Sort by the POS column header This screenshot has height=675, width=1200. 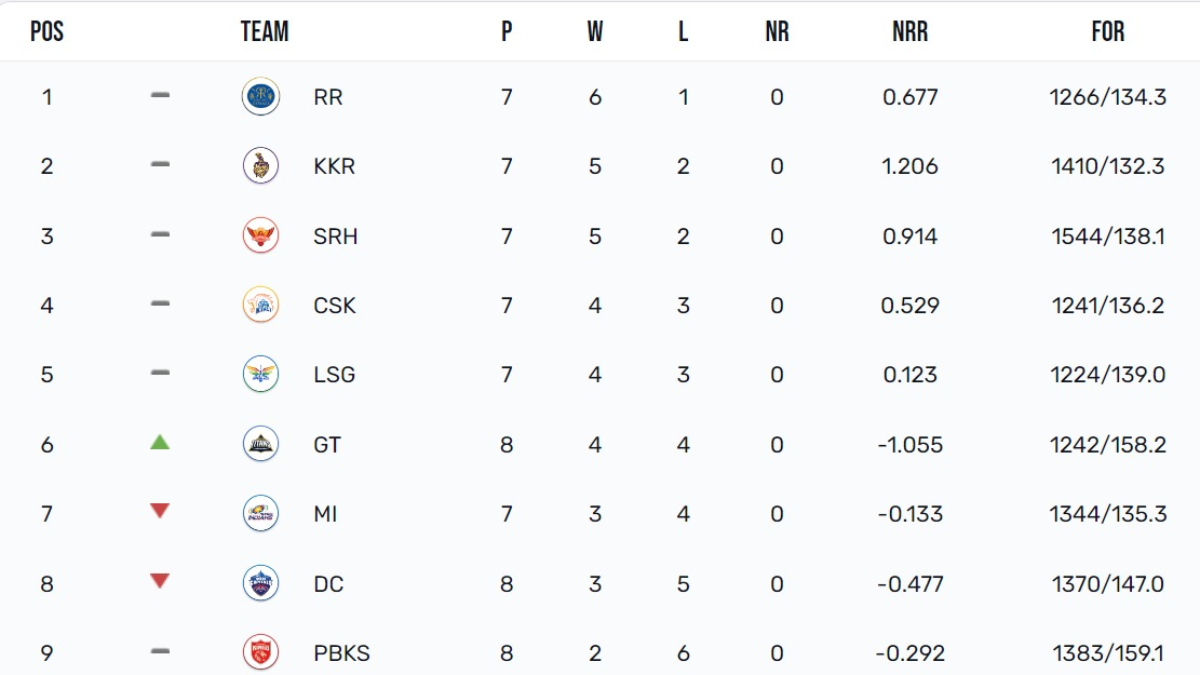pos(47,32)
